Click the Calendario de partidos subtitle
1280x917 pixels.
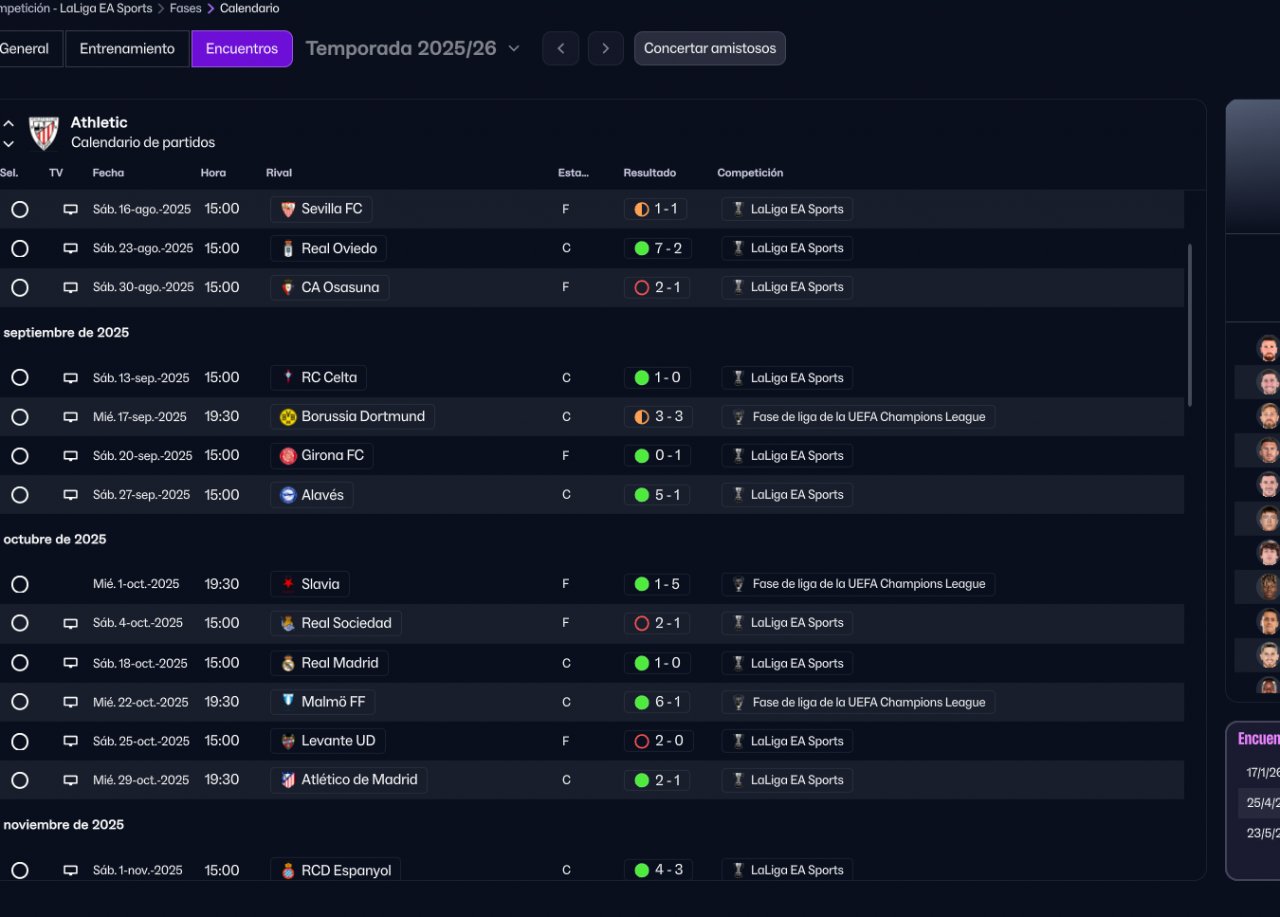pos(143,143)
